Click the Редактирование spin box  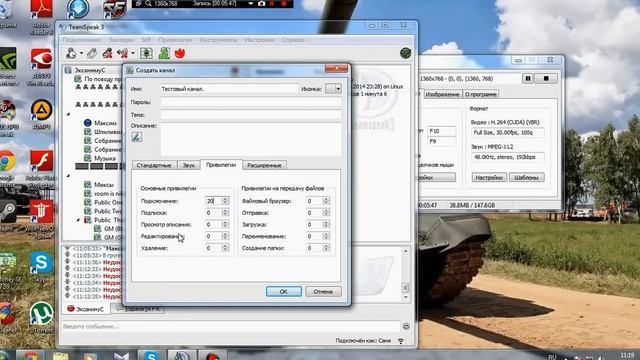[x=217, y=236]
